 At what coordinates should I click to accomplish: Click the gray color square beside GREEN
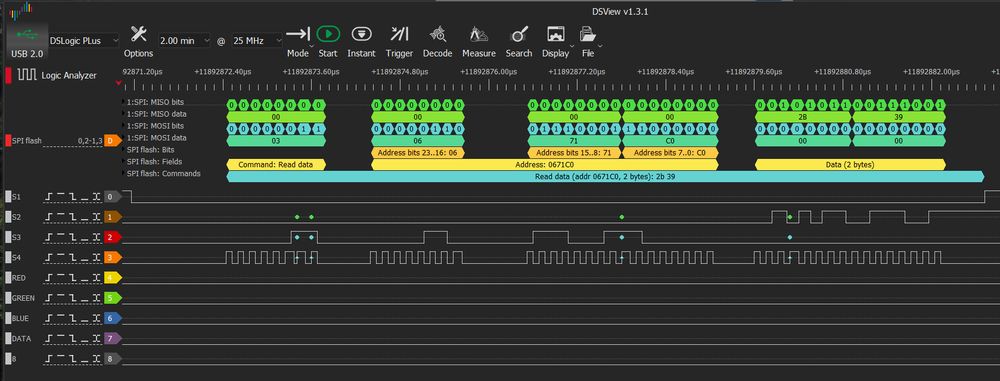(x=8, y=298)
